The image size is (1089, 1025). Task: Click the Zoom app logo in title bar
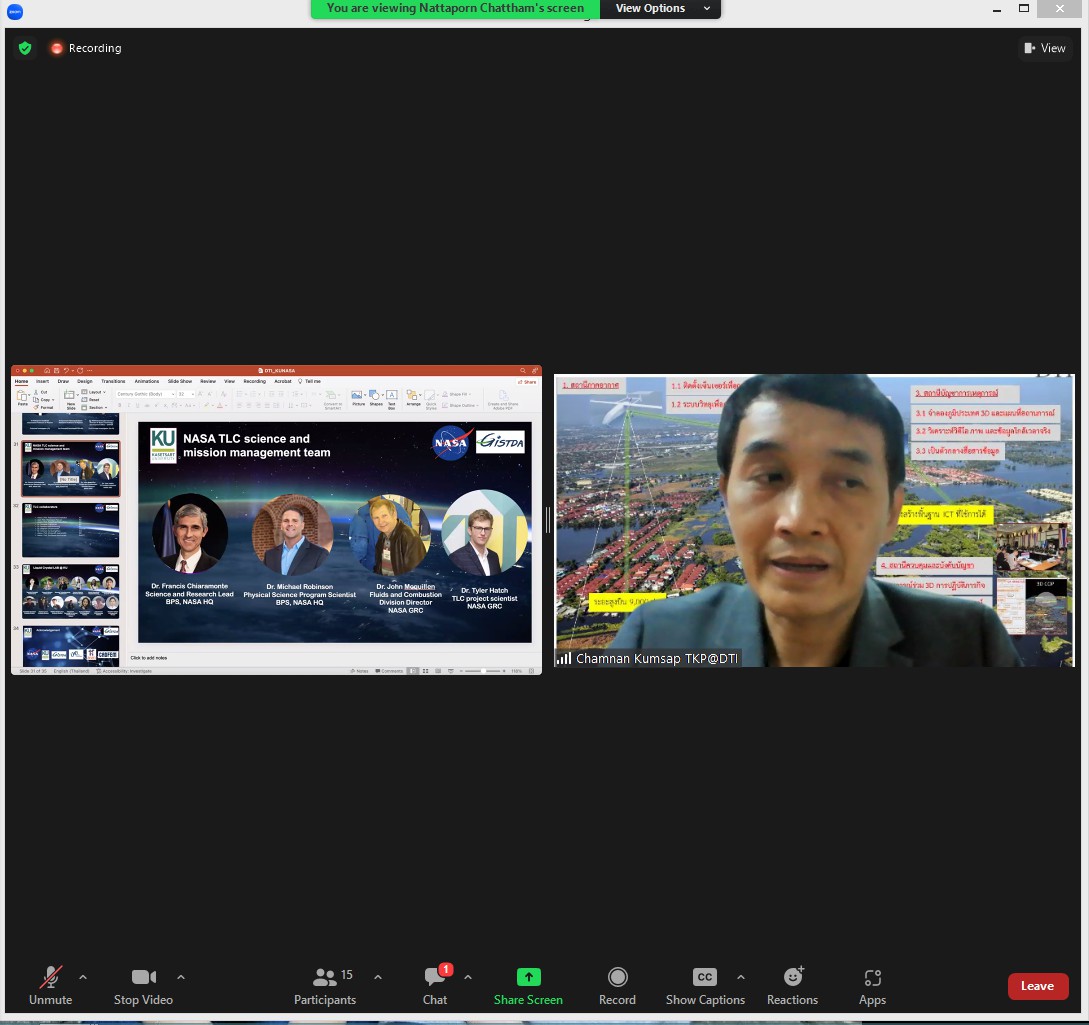pyautogui.click(x=15, y=11)
